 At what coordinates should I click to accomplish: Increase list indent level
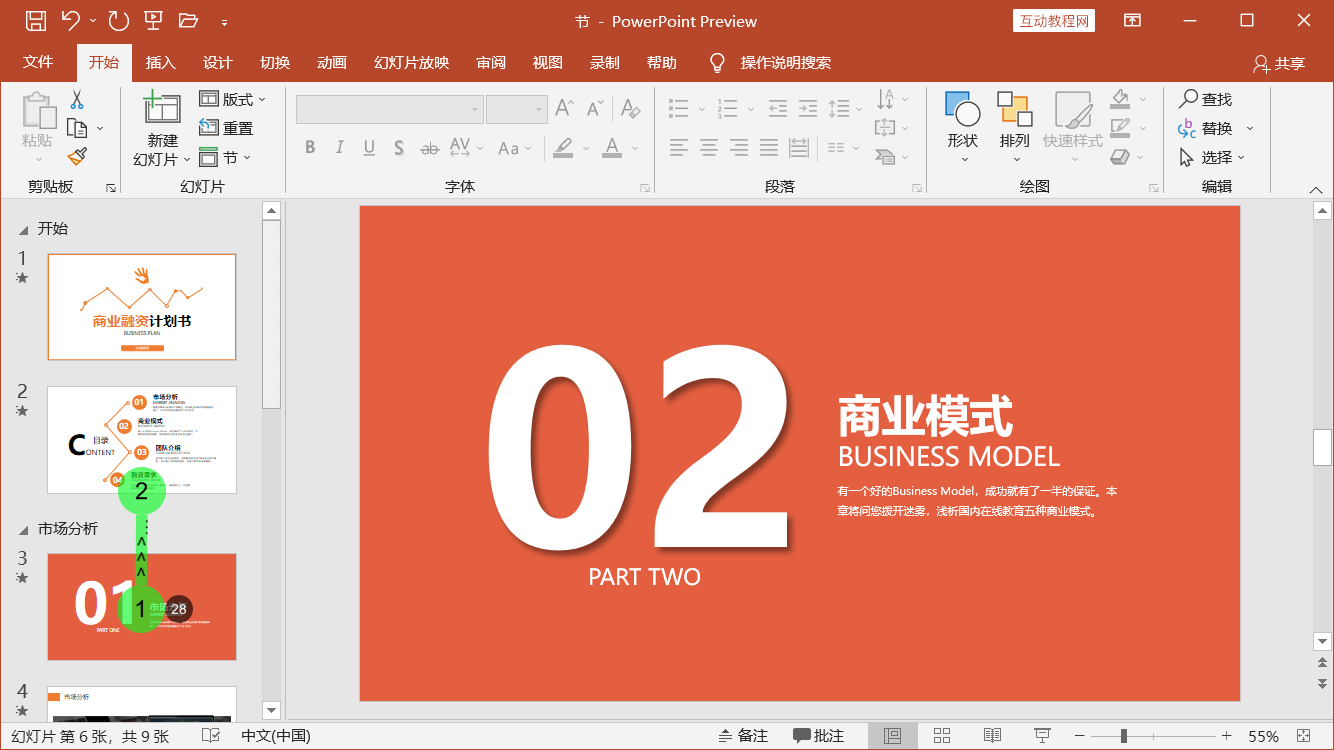coord(808,108)
